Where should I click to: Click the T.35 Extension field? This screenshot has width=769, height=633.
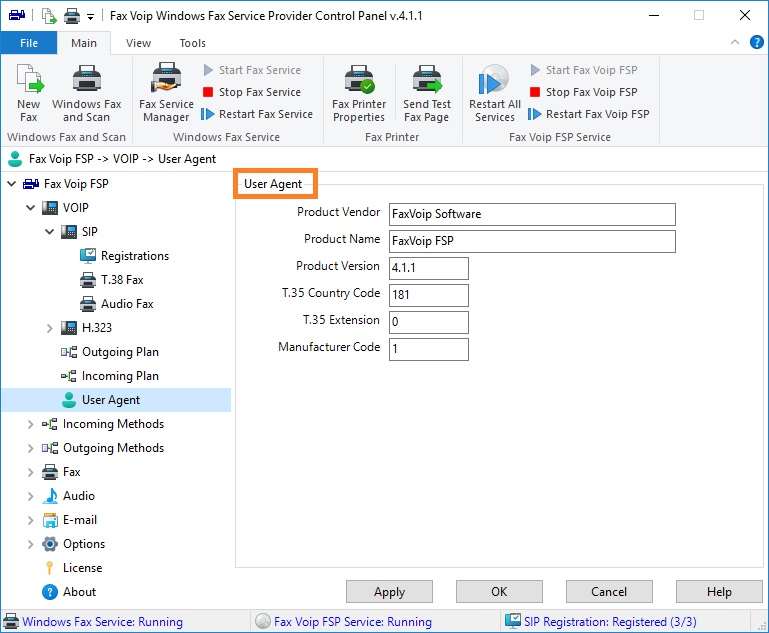429,322
